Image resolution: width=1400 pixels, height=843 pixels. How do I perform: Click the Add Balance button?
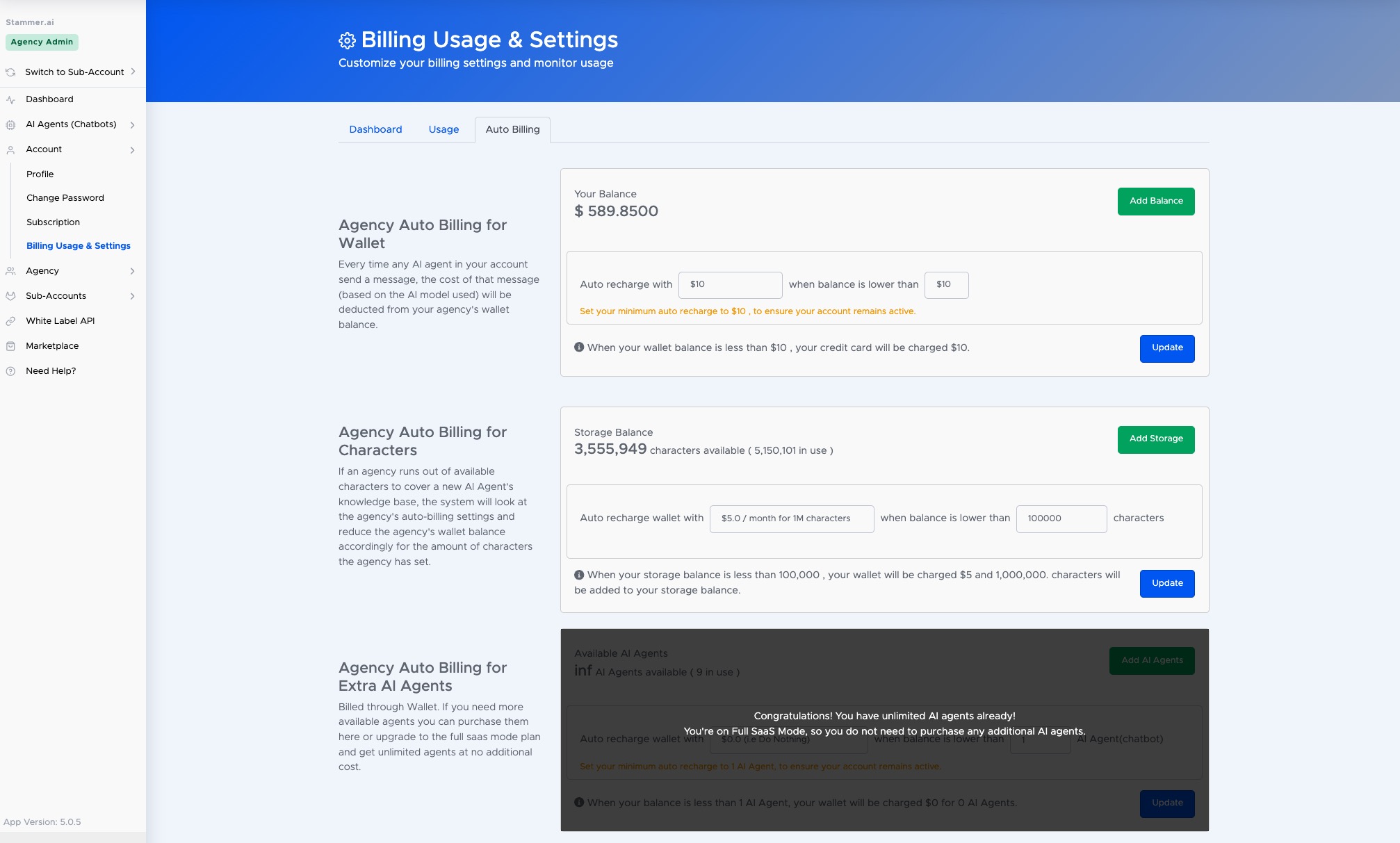coord(1155,202)
